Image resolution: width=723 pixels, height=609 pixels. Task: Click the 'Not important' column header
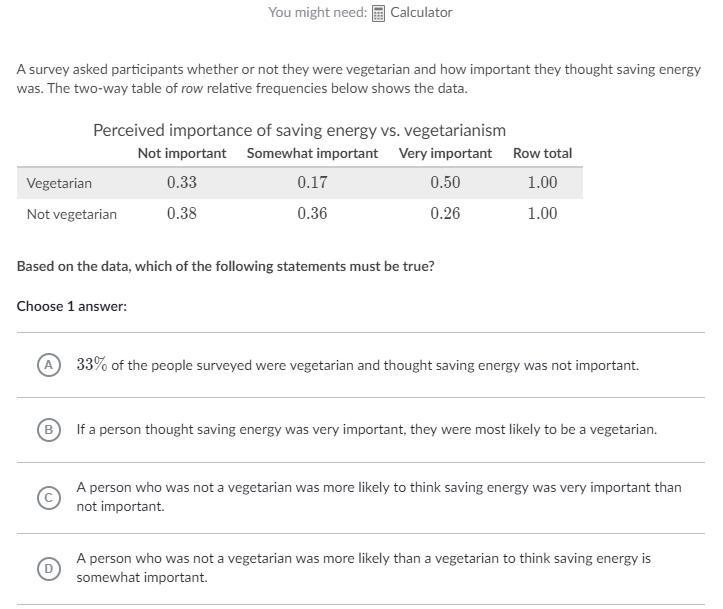pyautogui.click(x=182, y=153)
